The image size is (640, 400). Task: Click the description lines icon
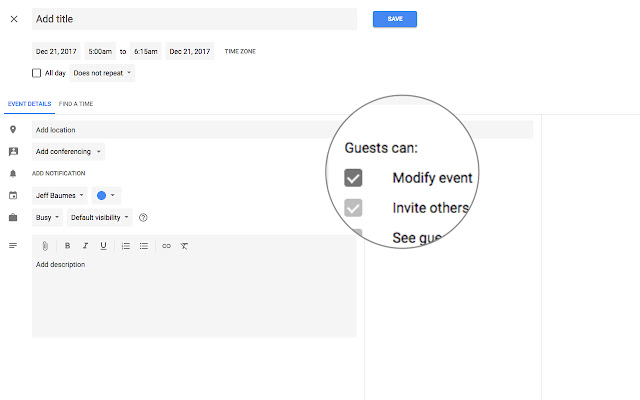pos(13,245)
